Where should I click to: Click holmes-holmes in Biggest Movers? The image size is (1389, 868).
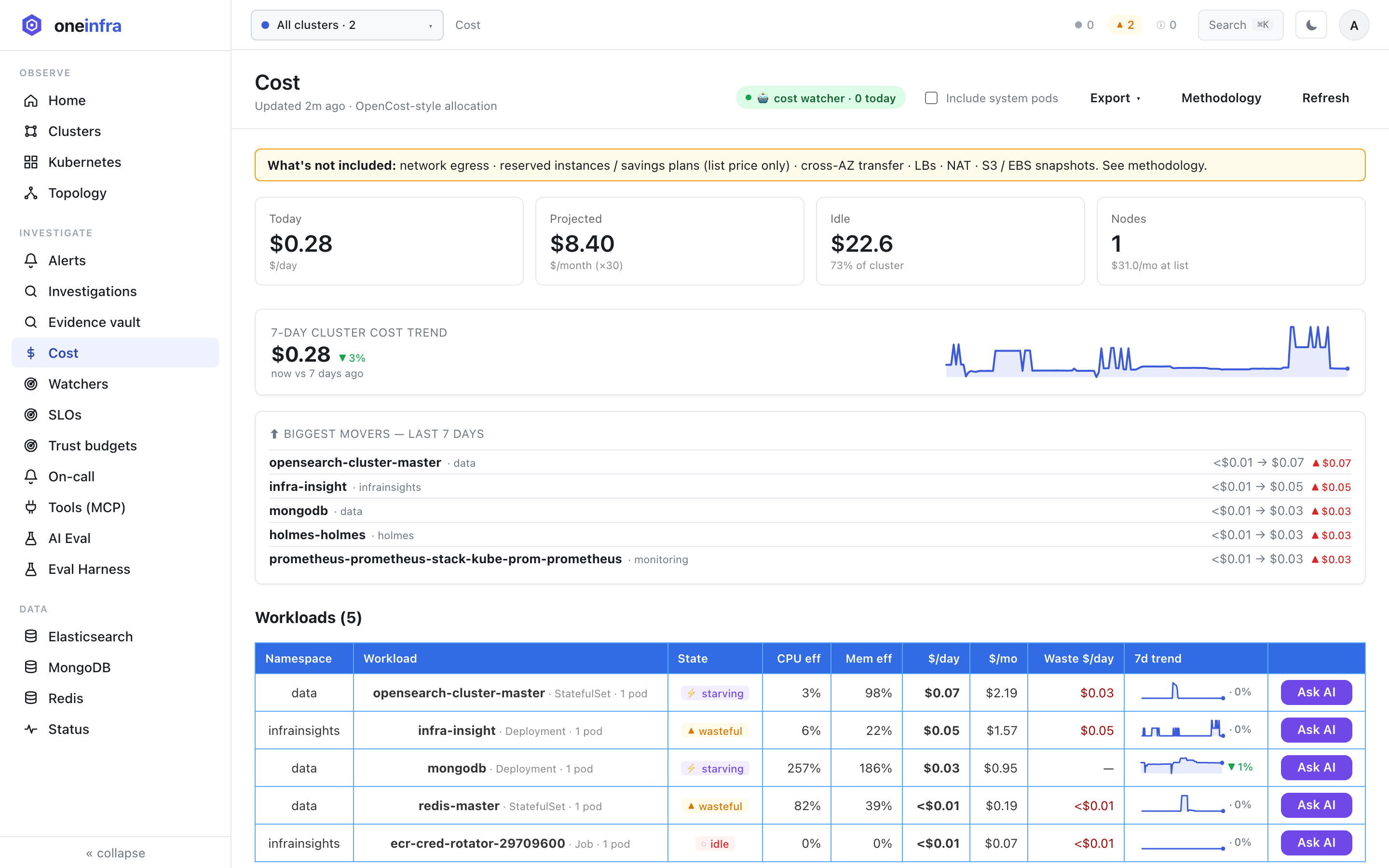tap(317, 535)
